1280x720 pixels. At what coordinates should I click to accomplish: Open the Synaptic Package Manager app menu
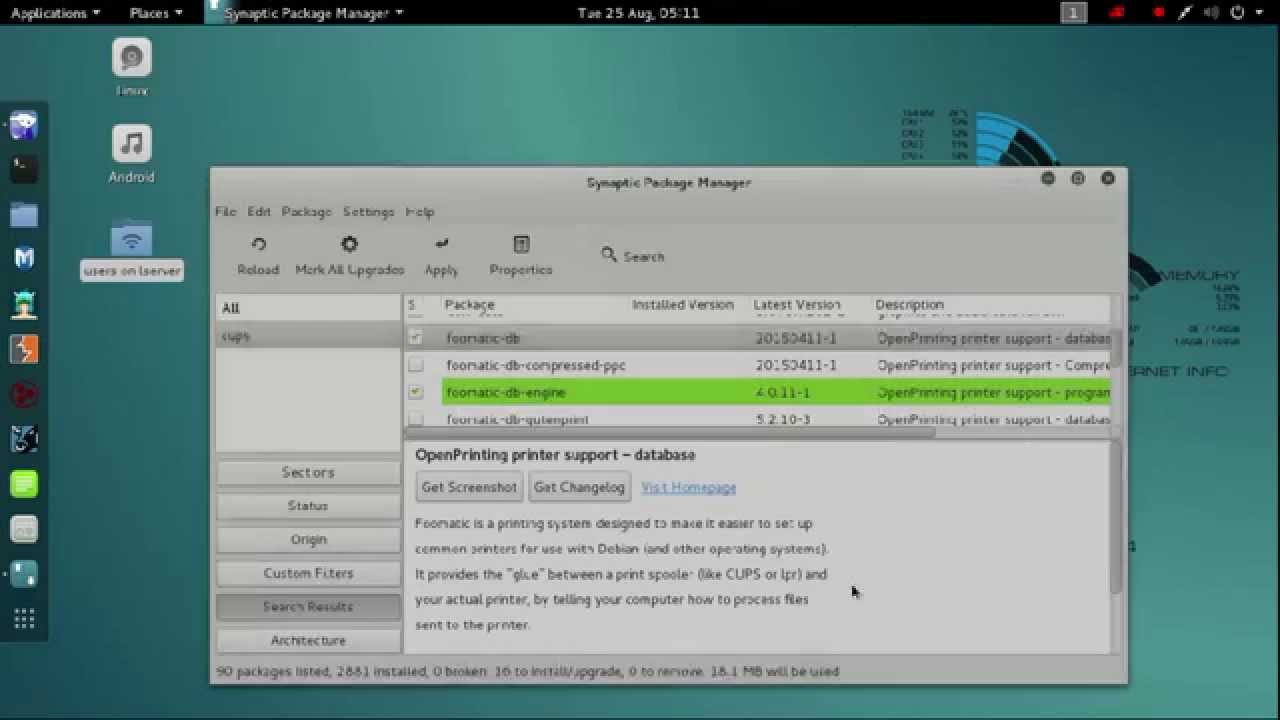(x=306, y=13)
